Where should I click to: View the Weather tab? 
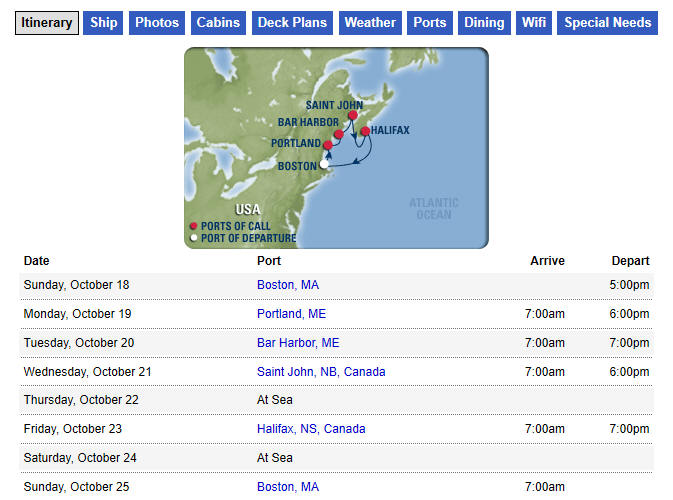(370, 23)
